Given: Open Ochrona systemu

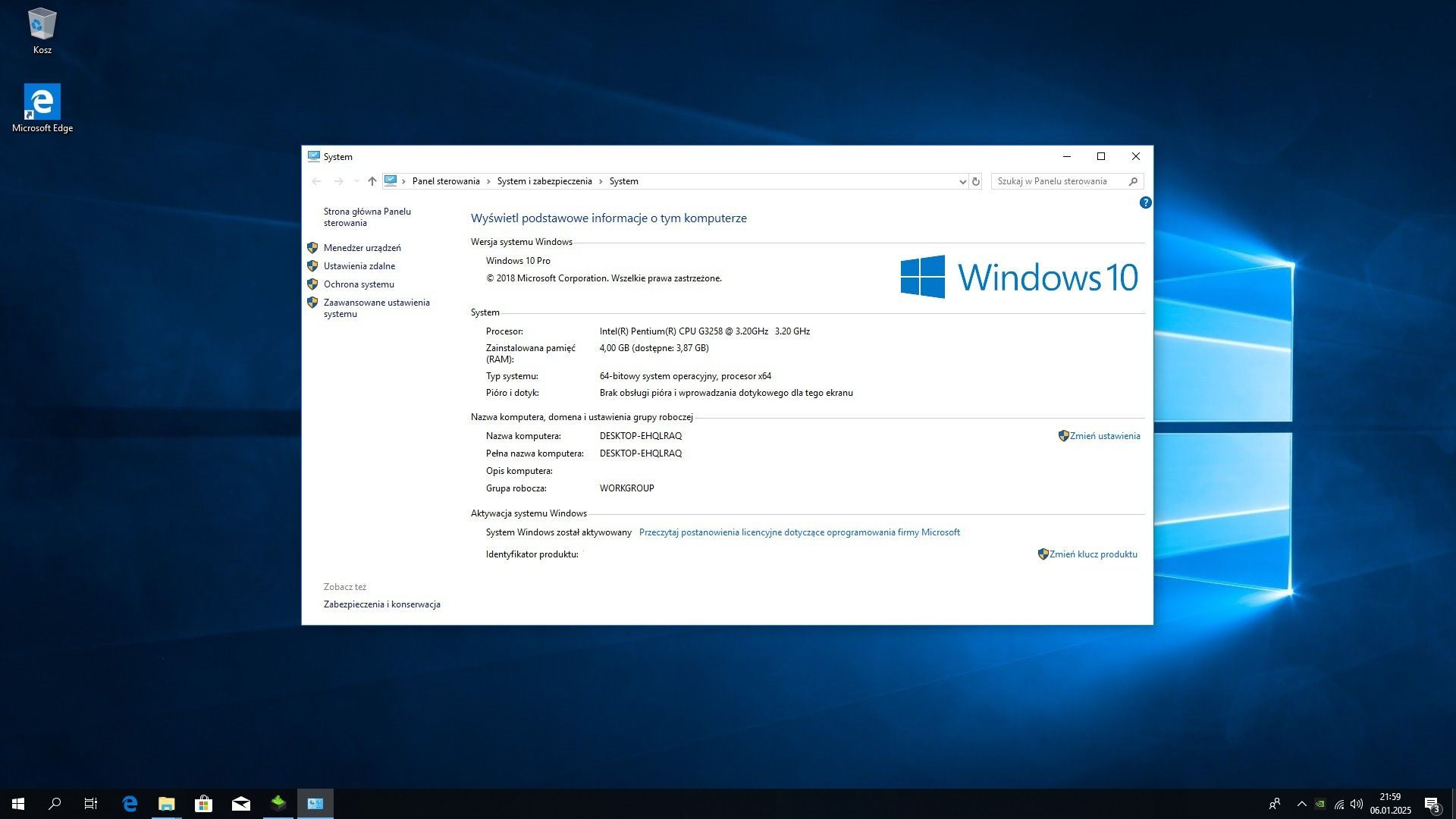Looking at the screenshot, I should pyautogui.click(x=359, y=284).
